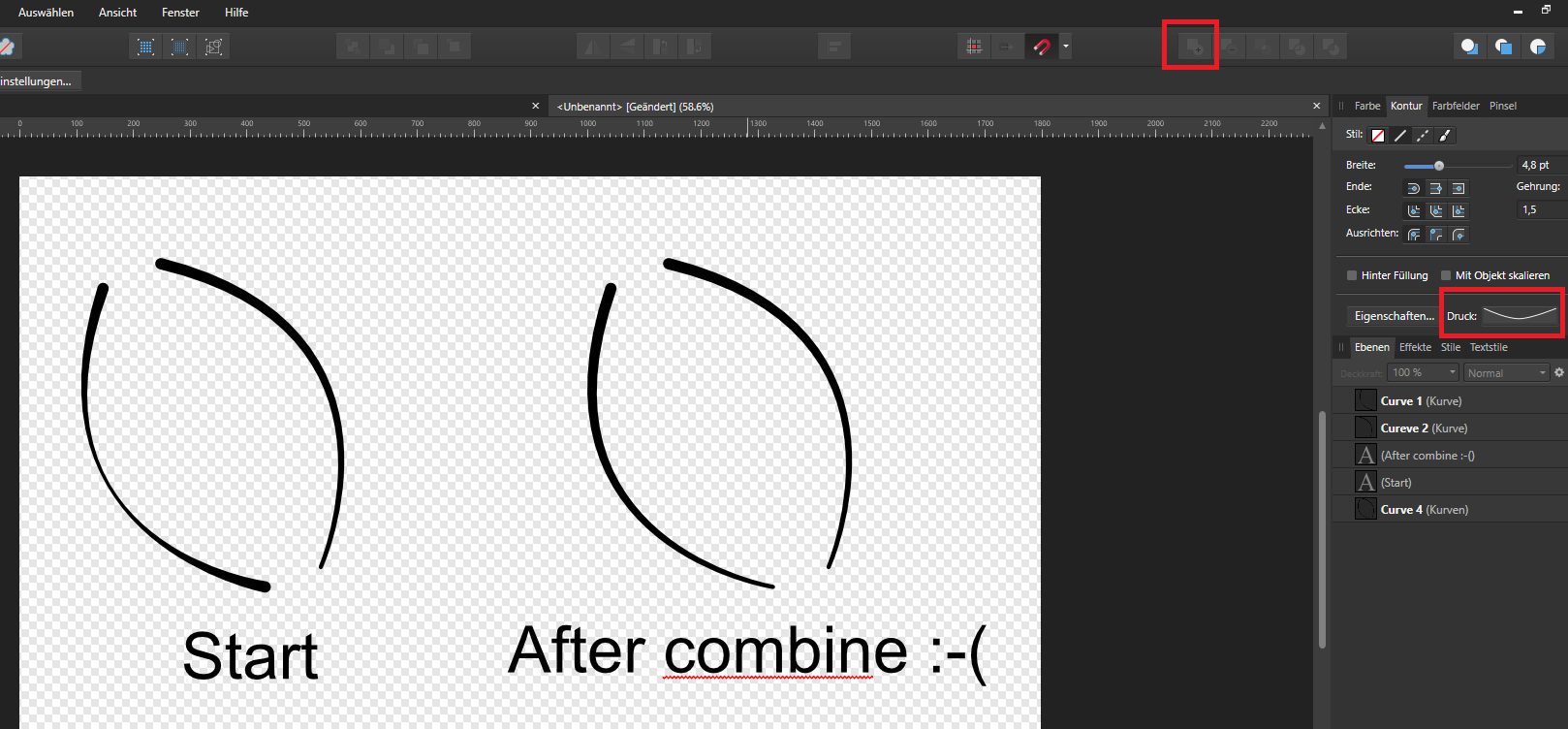Switch to the Farbfelder panel tab
The image size is (1568, 729).
(1456, 106)
